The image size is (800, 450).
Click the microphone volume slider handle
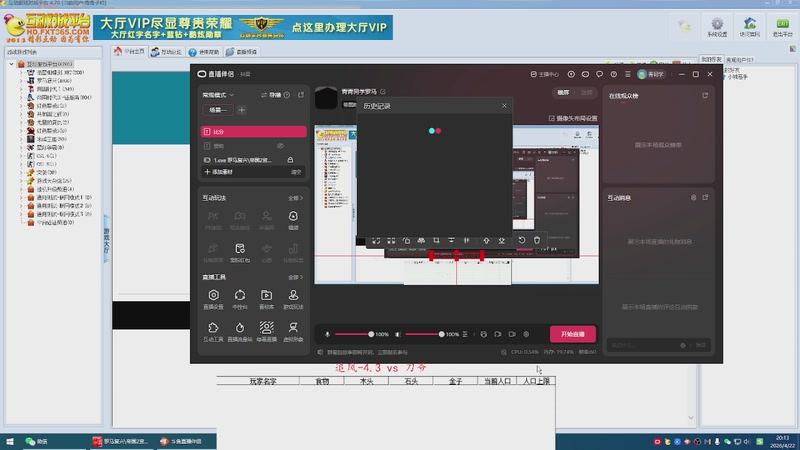pos(371,334)
